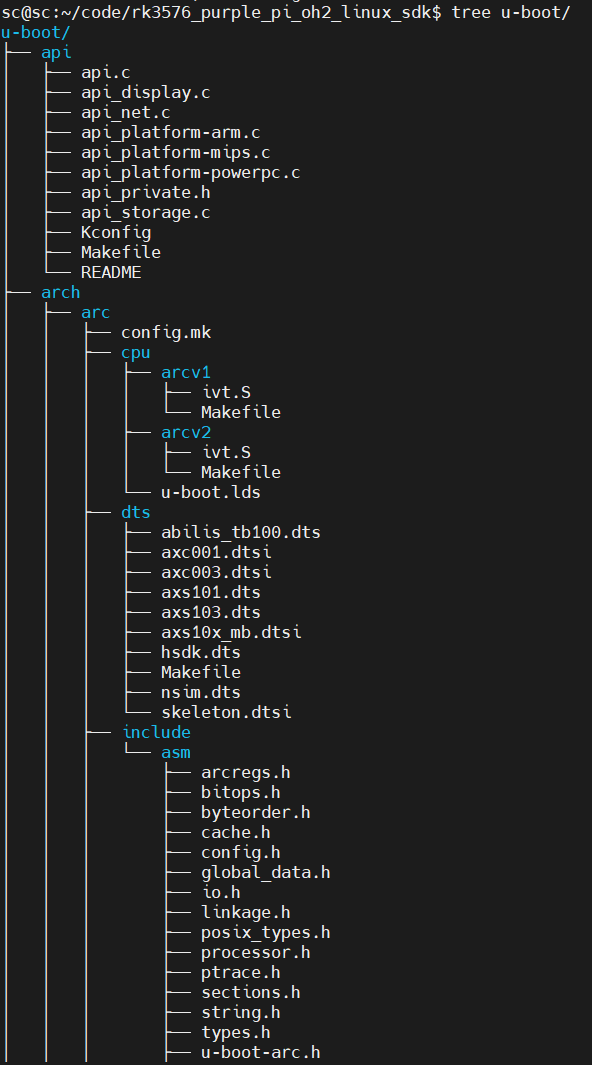Click the arcv1 directory name

(x=185, y=372)
